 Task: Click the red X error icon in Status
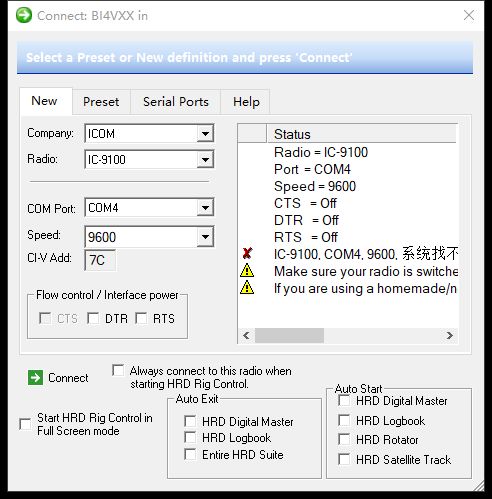coord(247,254)
